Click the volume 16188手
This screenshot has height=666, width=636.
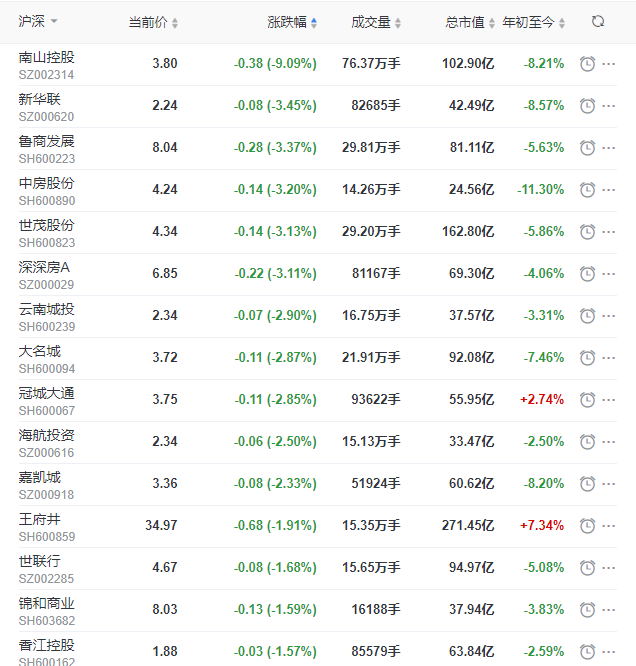pyautogui.click(x=376, y=610)
